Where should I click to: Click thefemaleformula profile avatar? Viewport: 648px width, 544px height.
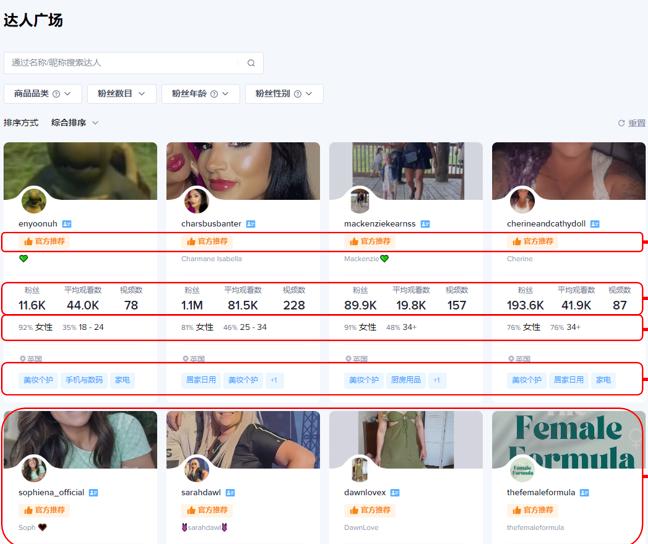coord(522,469)
